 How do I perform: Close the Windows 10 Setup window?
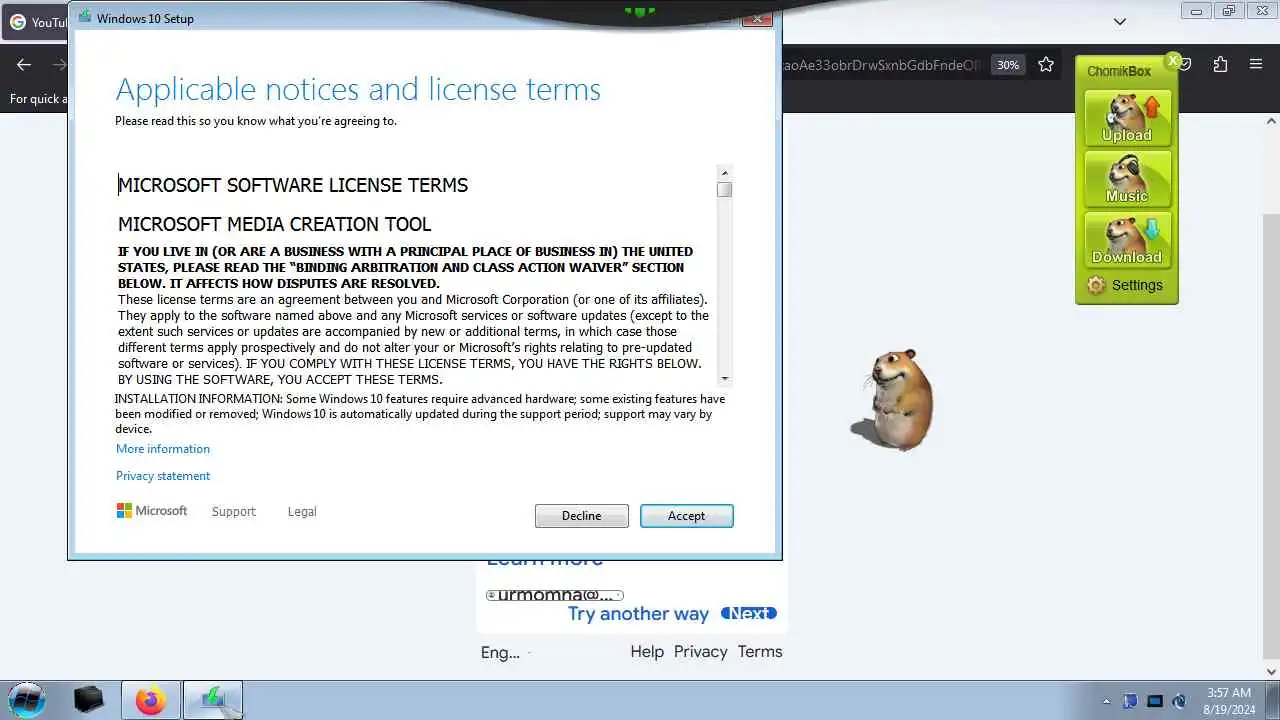coord(757,18)
